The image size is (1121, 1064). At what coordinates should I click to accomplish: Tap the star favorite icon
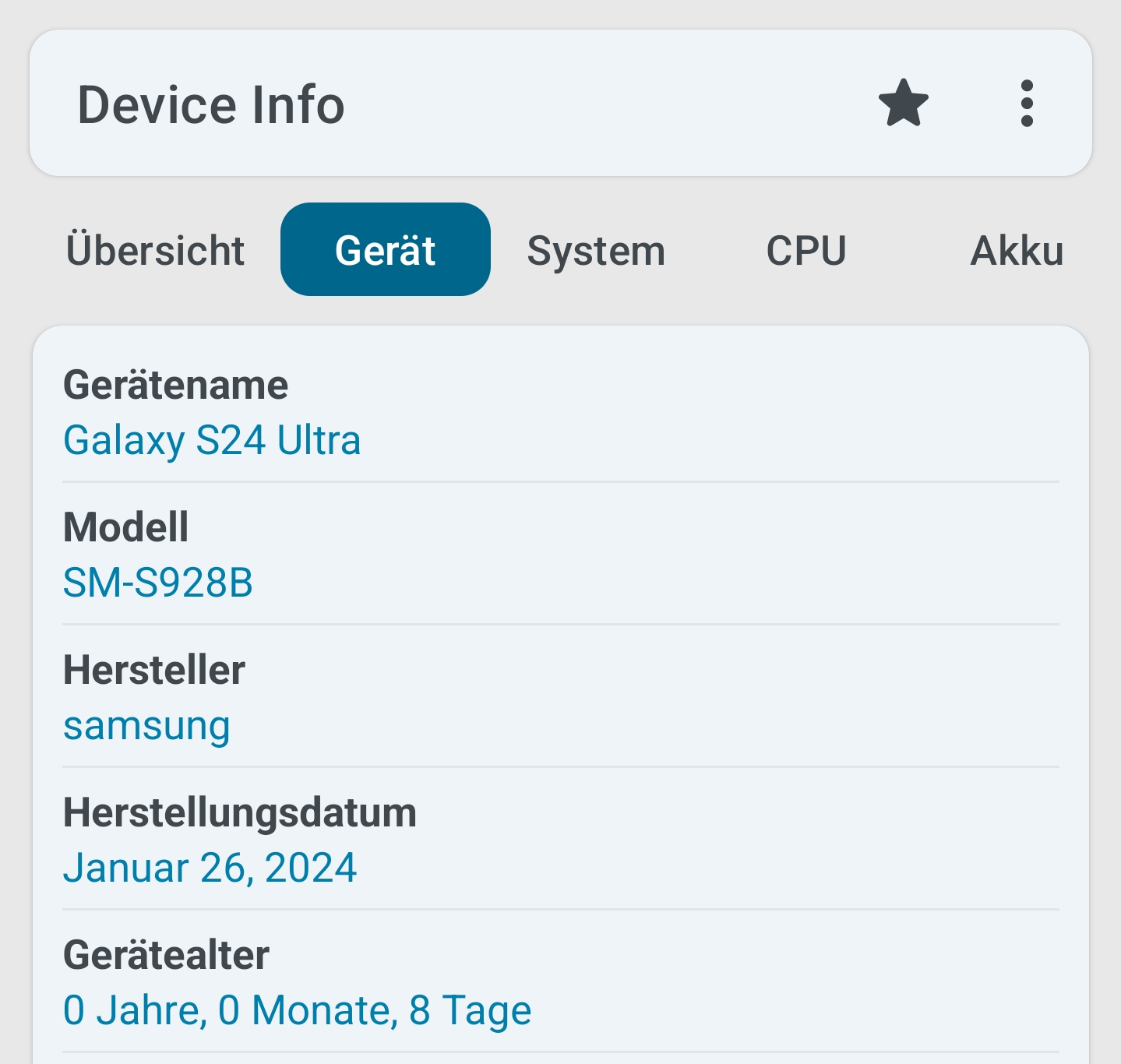(x=904, y=104)
